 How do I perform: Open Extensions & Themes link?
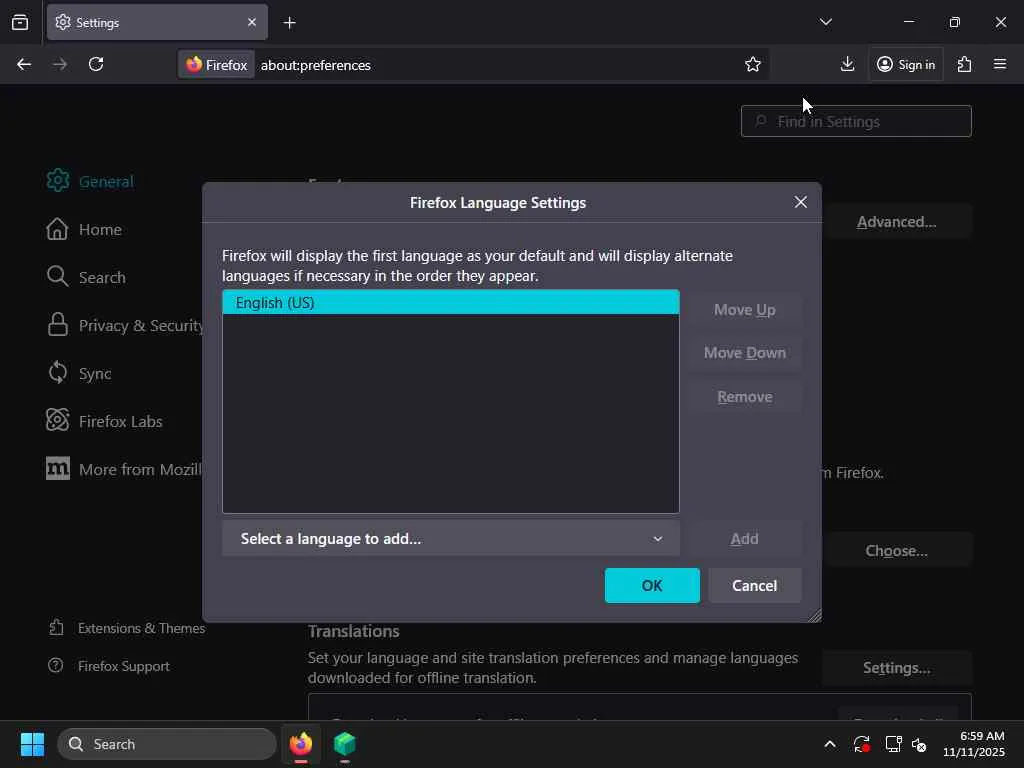pyautogui.click(x=127, y=628)
